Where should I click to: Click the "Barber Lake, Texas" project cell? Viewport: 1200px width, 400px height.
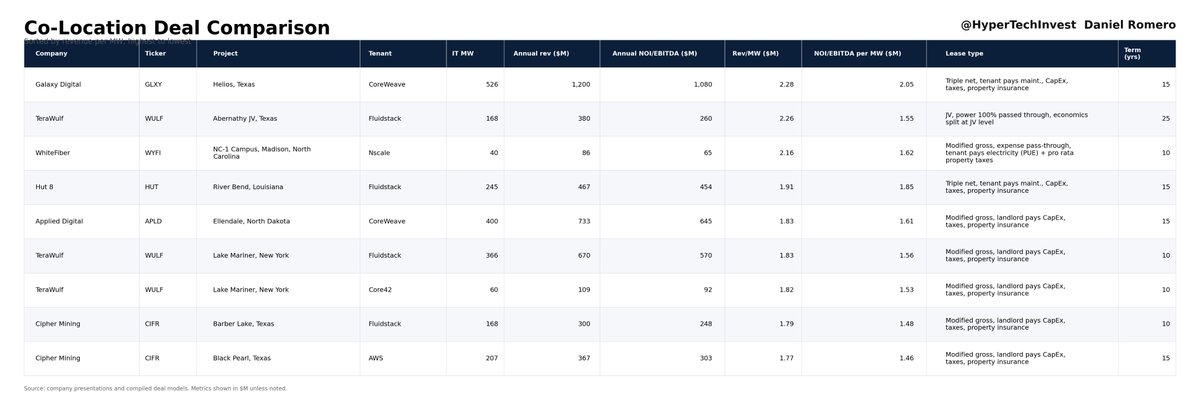[244, 324]
